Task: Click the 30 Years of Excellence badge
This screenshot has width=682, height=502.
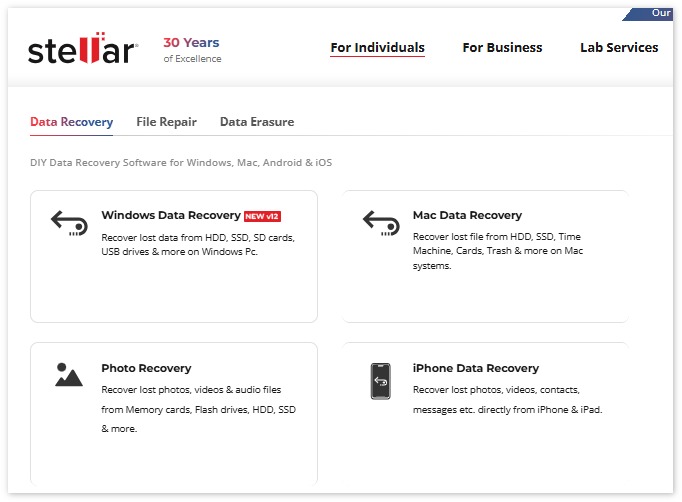Action: point(192,50)
